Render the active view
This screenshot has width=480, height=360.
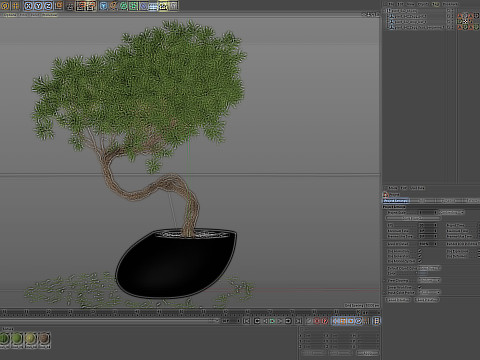(70, 6)
